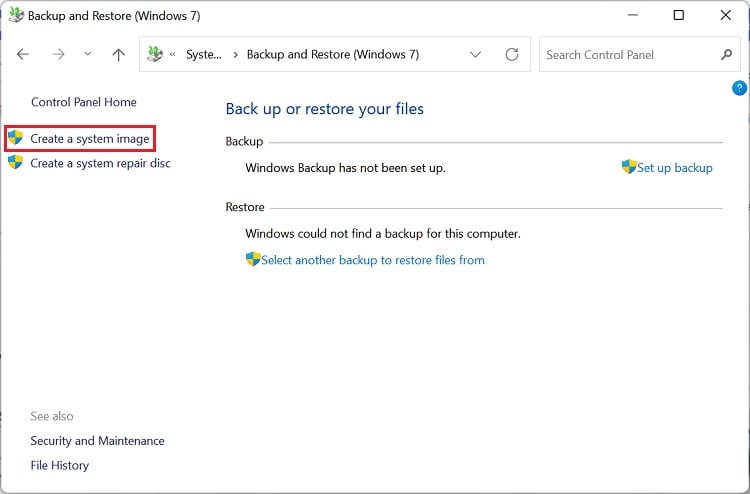This screenshot has height=494, width=750.
Task: Click the Back navigation arrow
Action: point(23,55)
